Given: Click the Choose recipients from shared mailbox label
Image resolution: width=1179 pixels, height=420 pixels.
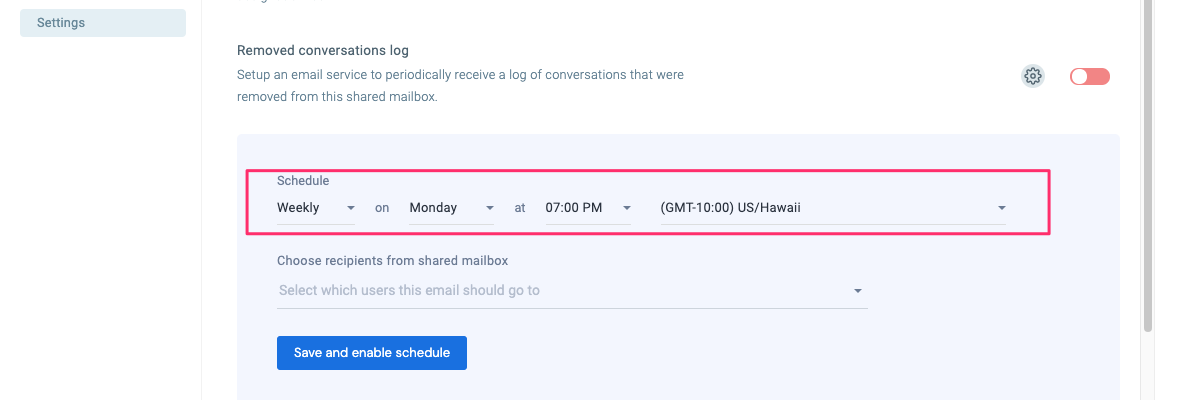Looking at the screenshot, I should [x=392, y=261].
